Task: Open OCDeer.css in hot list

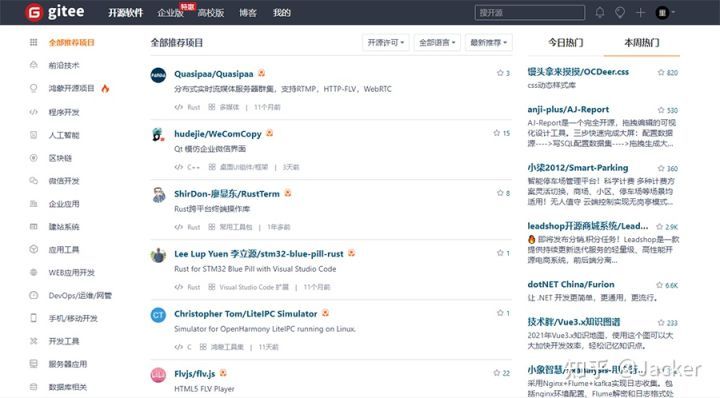Action: point(578,72)
